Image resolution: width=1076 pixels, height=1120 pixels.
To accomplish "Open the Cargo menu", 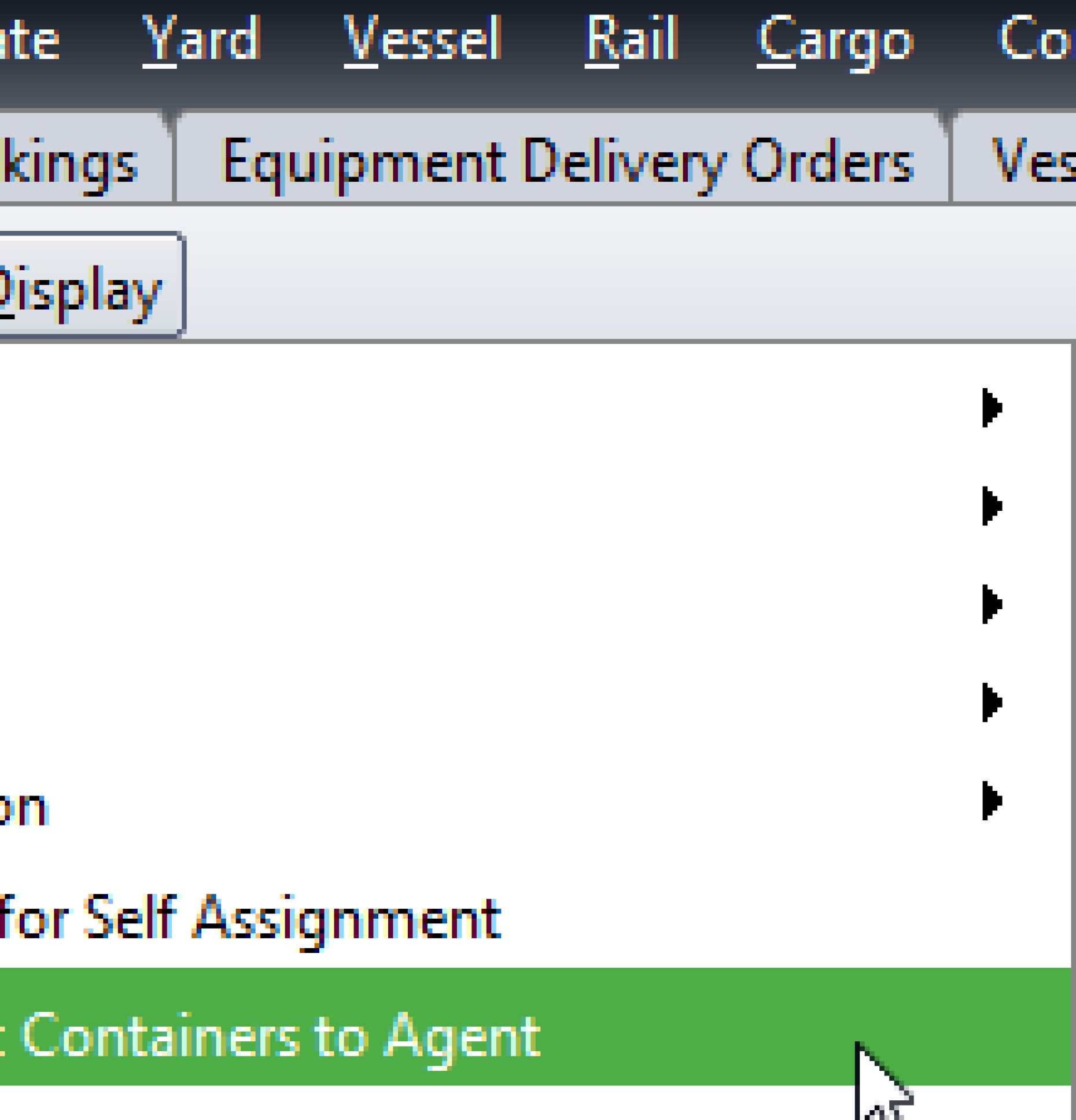I will [835, 42].
